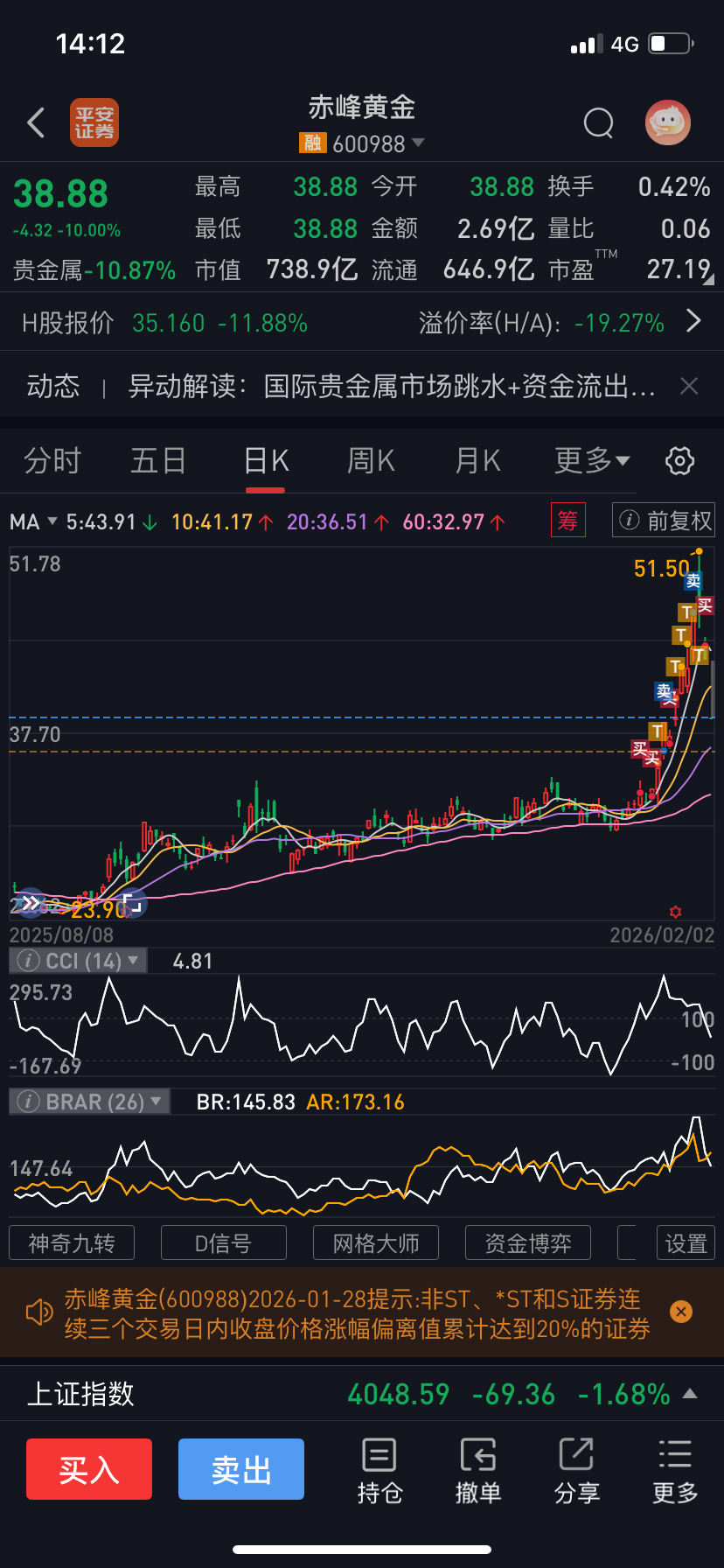This screenshot has width=724, height=1568.
Task: Tap fullscreen bracket icon on chart
Action: click(132, 902)
